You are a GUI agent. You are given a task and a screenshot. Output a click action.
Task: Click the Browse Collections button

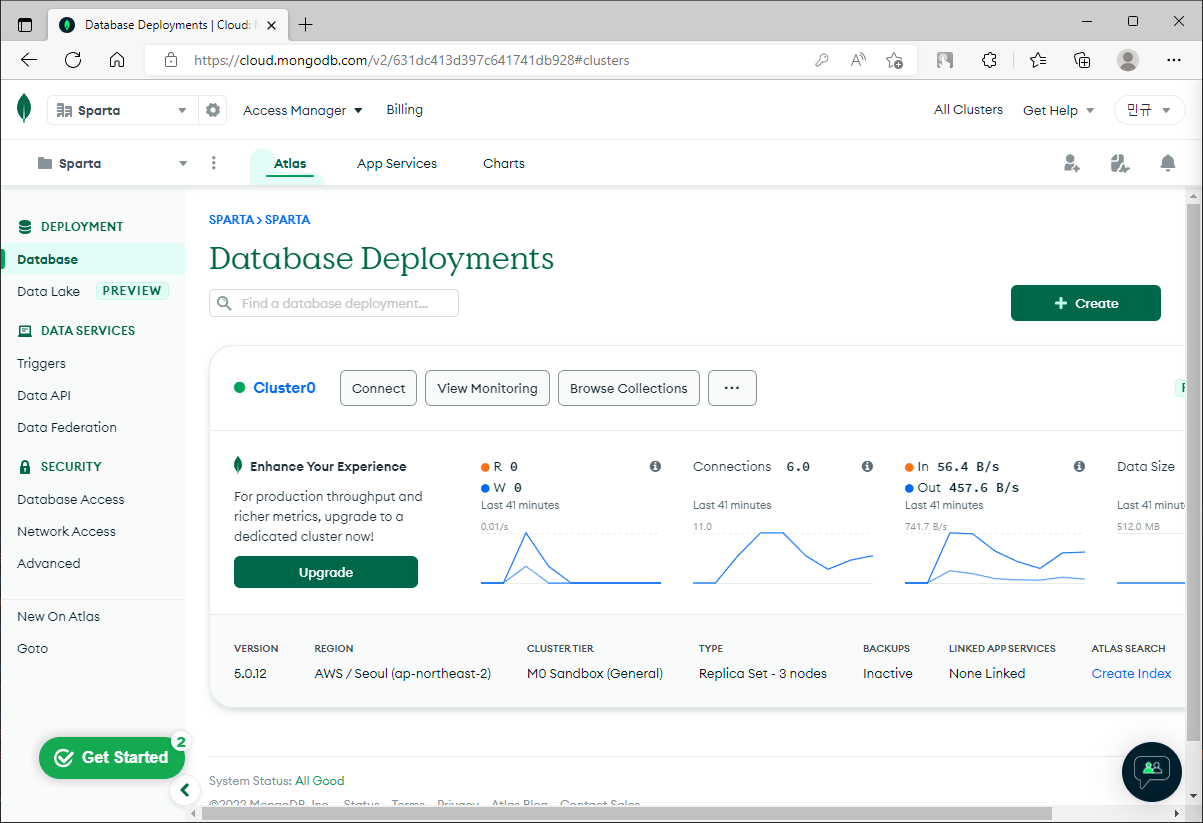629,388
